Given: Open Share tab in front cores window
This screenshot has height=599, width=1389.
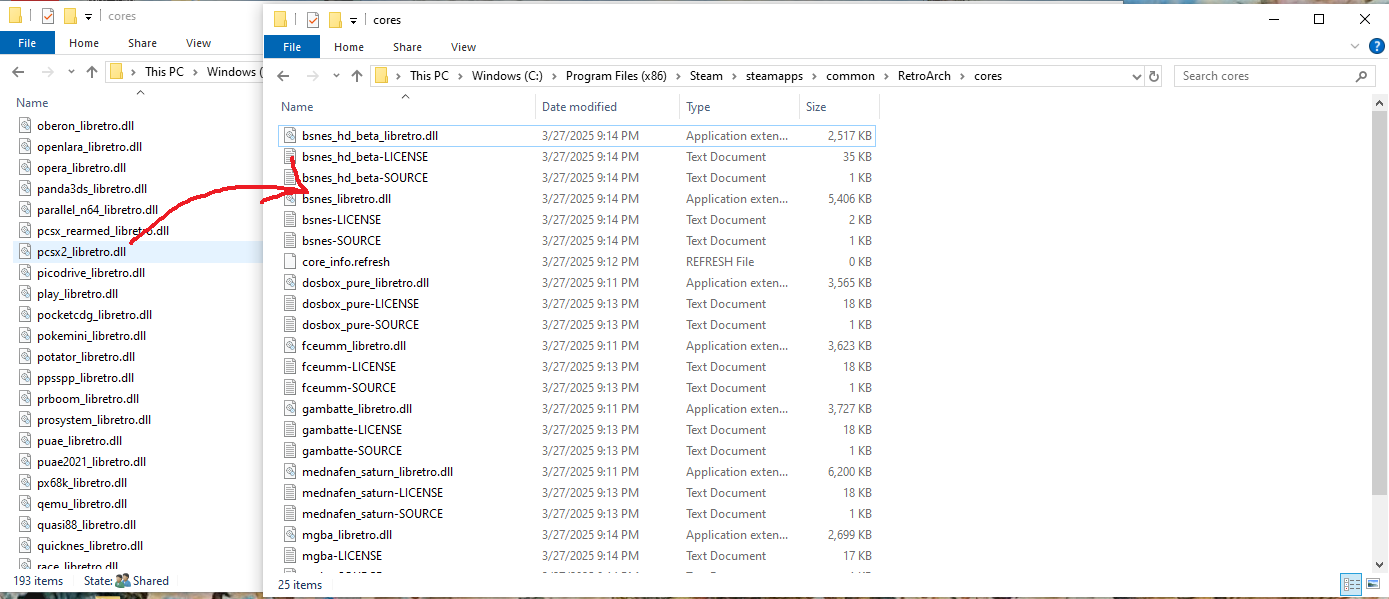Looking at the screenshot, I should [407, 47].
